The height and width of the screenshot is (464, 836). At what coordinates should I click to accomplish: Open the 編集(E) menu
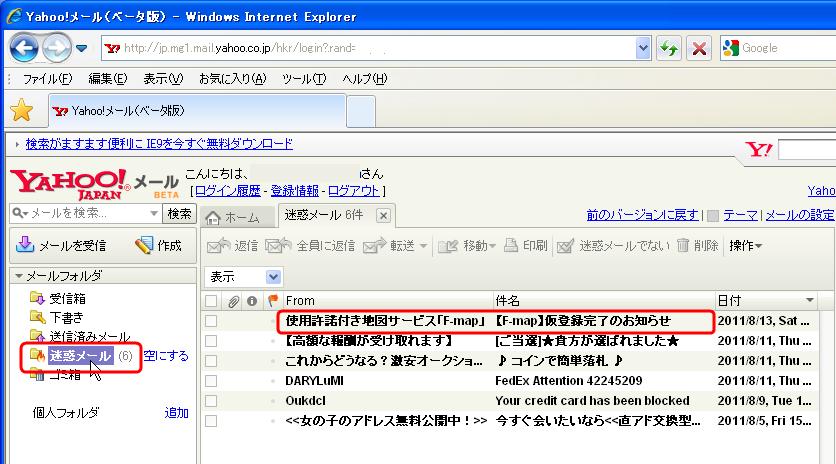(x=107, y=79)
